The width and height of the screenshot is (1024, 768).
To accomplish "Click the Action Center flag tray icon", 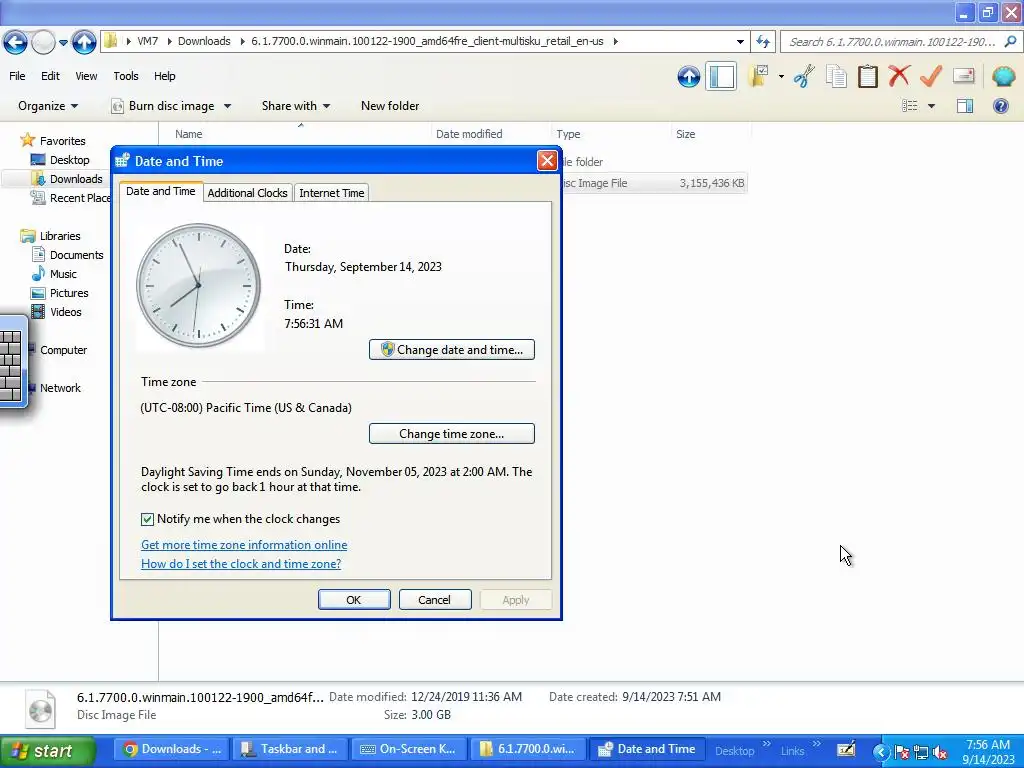I will pyautogui.click(x=901, y=752).
